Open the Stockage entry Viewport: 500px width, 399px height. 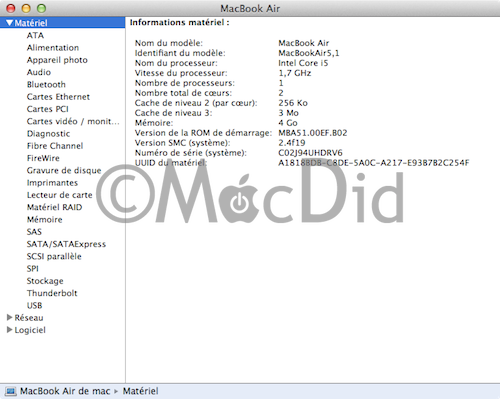tap(45, 281)
